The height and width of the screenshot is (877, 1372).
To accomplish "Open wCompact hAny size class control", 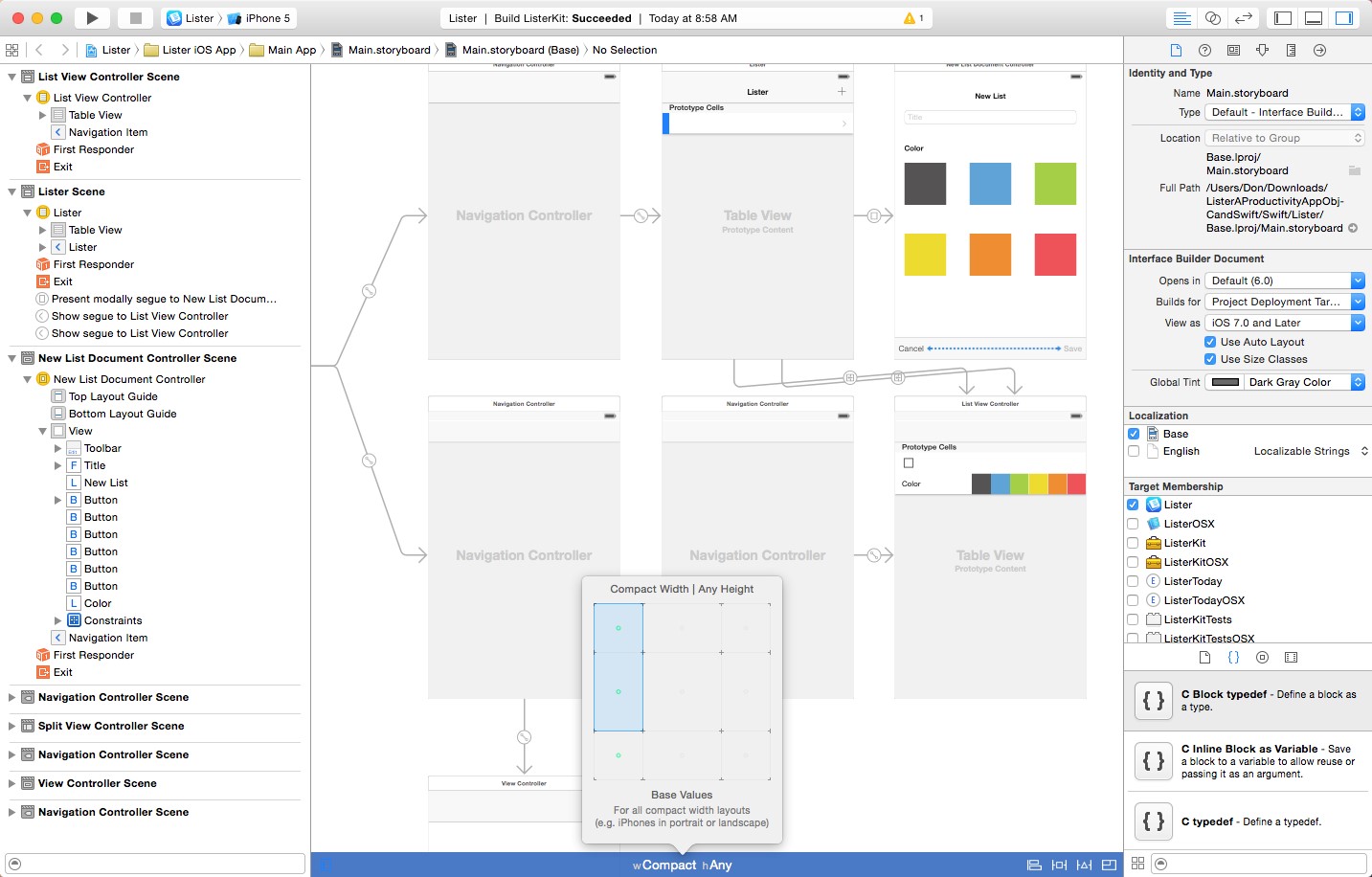I will coord(682,865).
